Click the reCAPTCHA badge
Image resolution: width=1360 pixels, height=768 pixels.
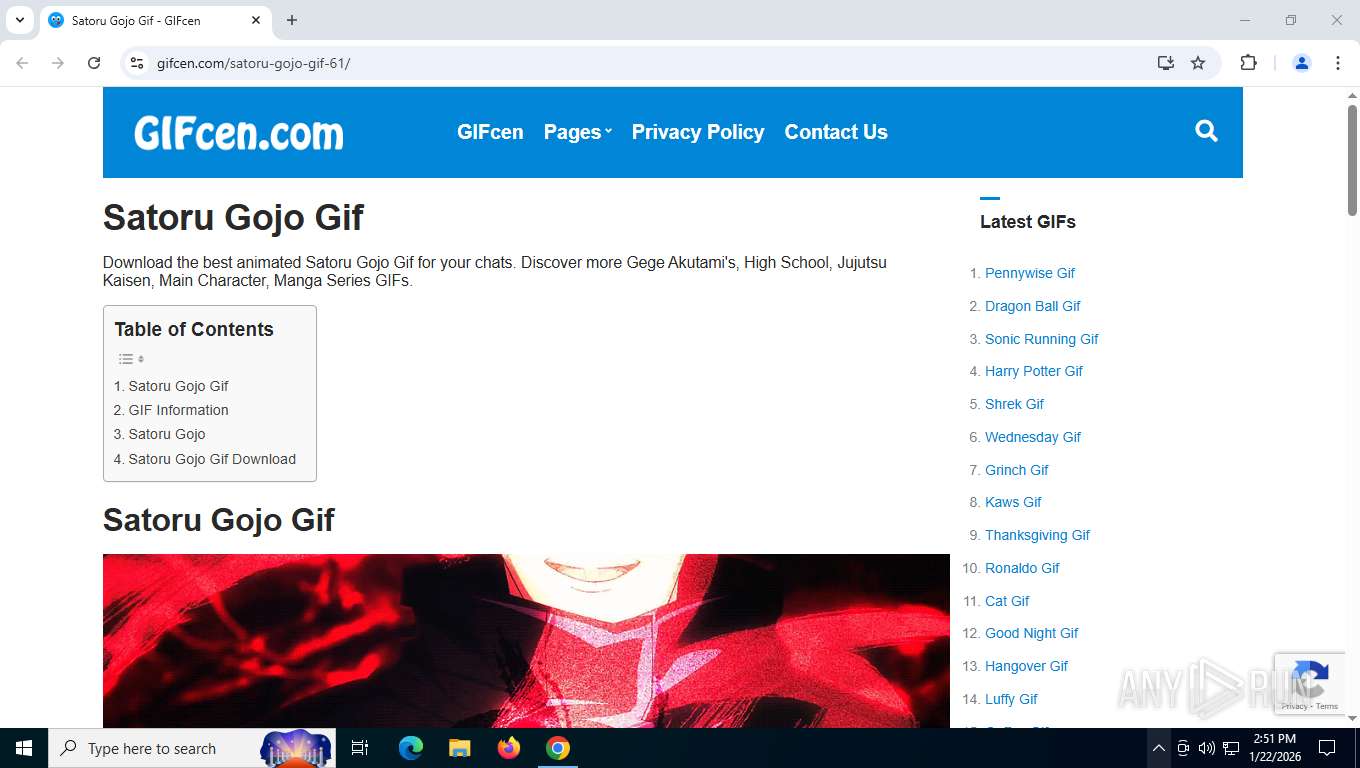pyautogui.click(x=1308, y=683)
